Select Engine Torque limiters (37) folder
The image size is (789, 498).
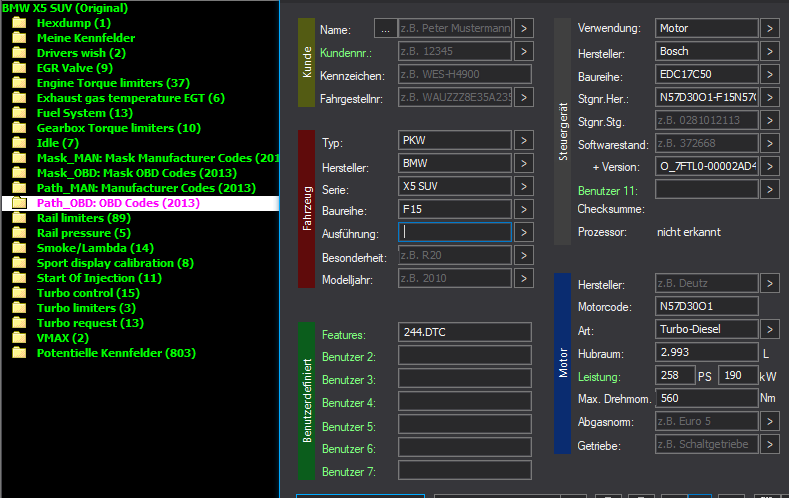(x=113, y=83)
